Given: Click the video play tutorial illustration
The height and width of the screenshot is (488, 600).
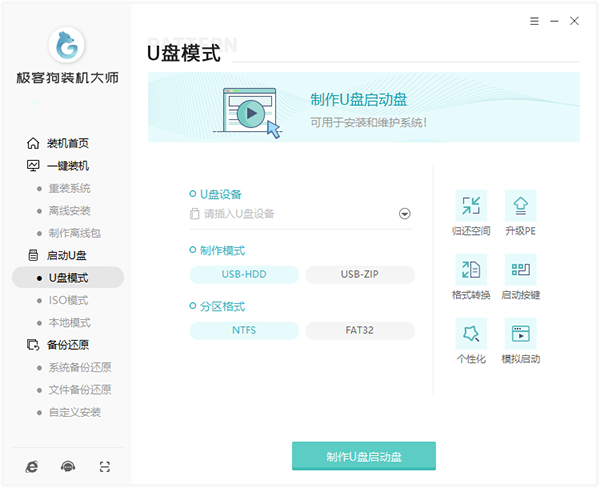Looking at the screenshot, I should tap(248, 113).
